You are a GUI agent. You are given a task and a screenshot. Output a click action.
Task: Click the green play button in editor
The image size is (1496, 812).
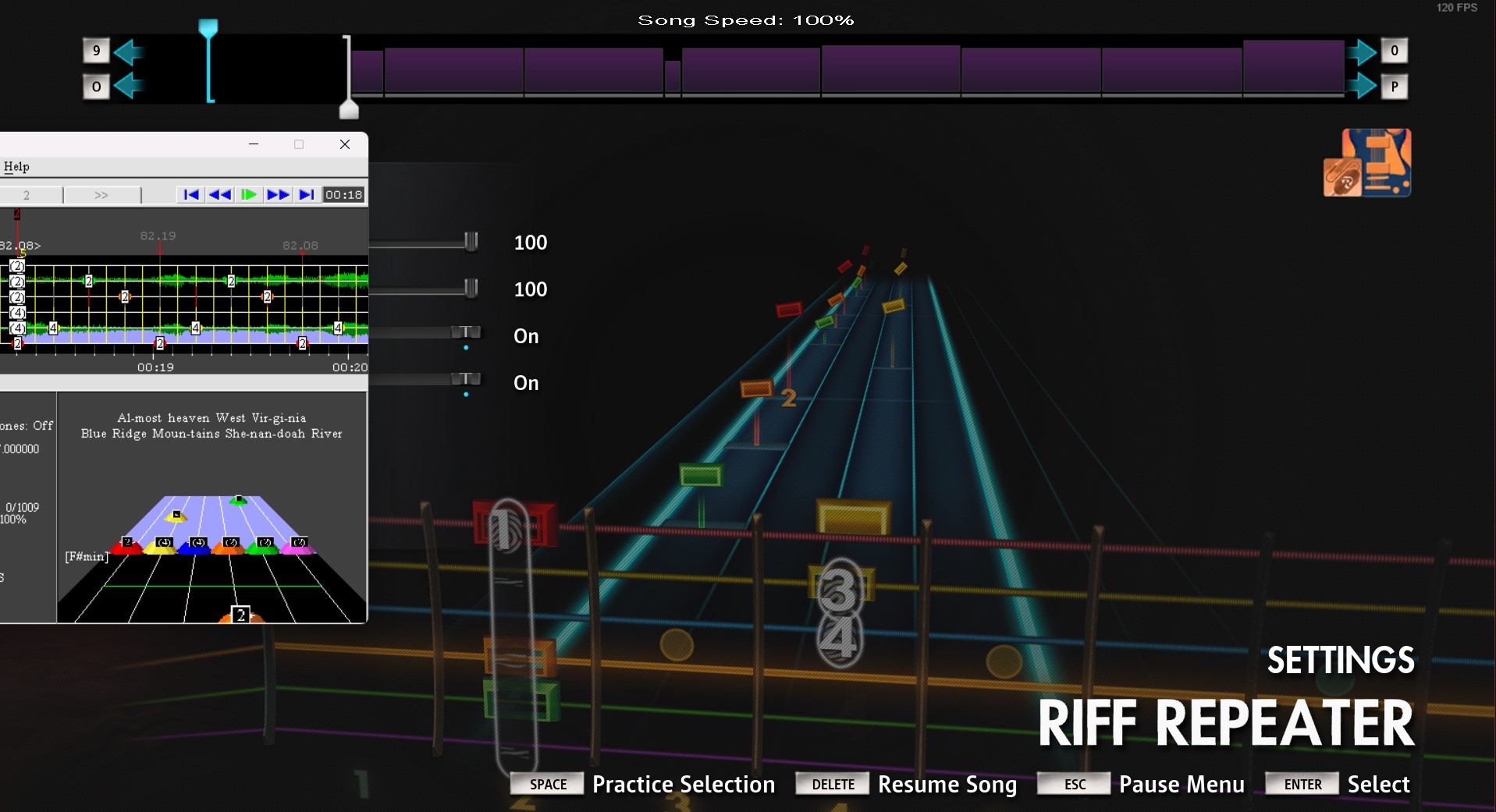249,195
